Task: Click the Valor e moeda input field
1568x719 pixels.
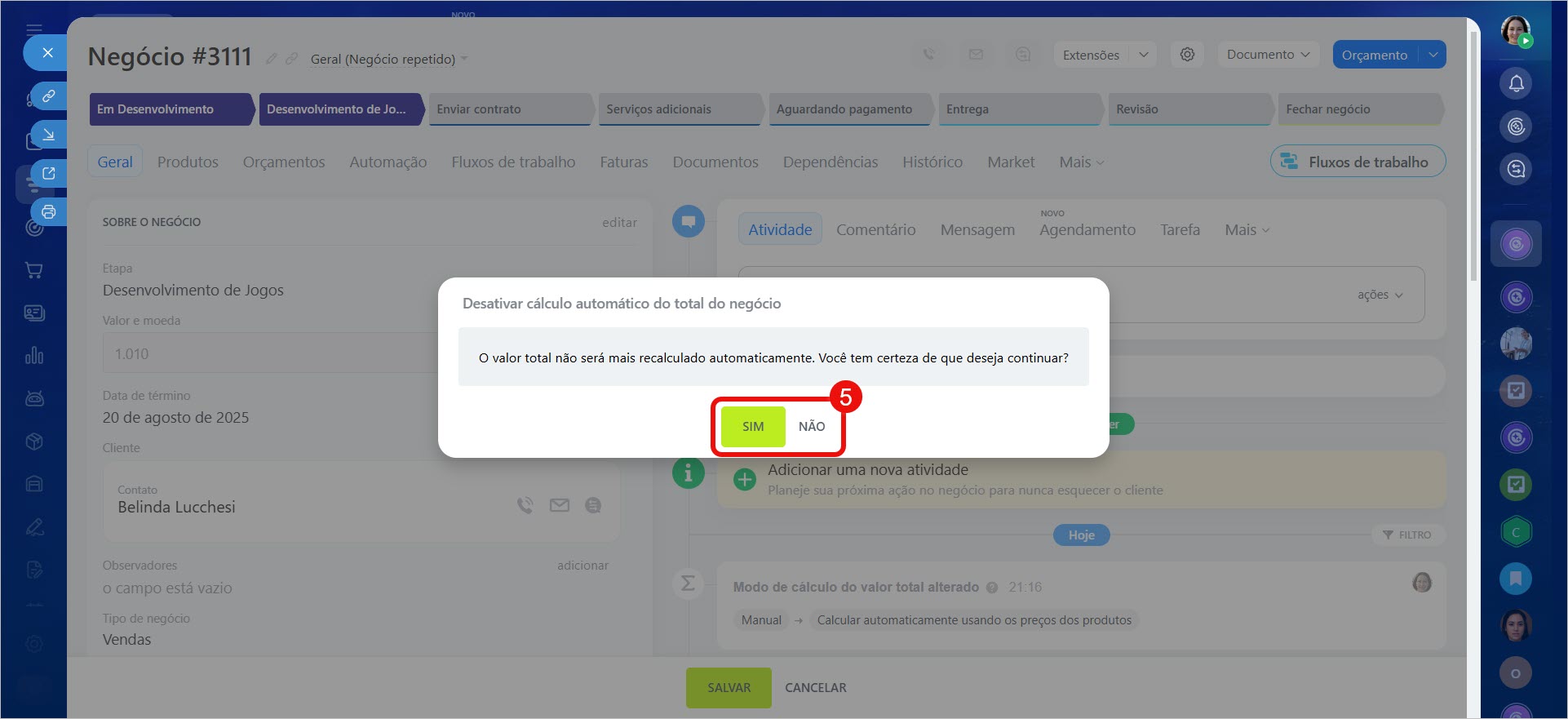Action: click(269, 354)
